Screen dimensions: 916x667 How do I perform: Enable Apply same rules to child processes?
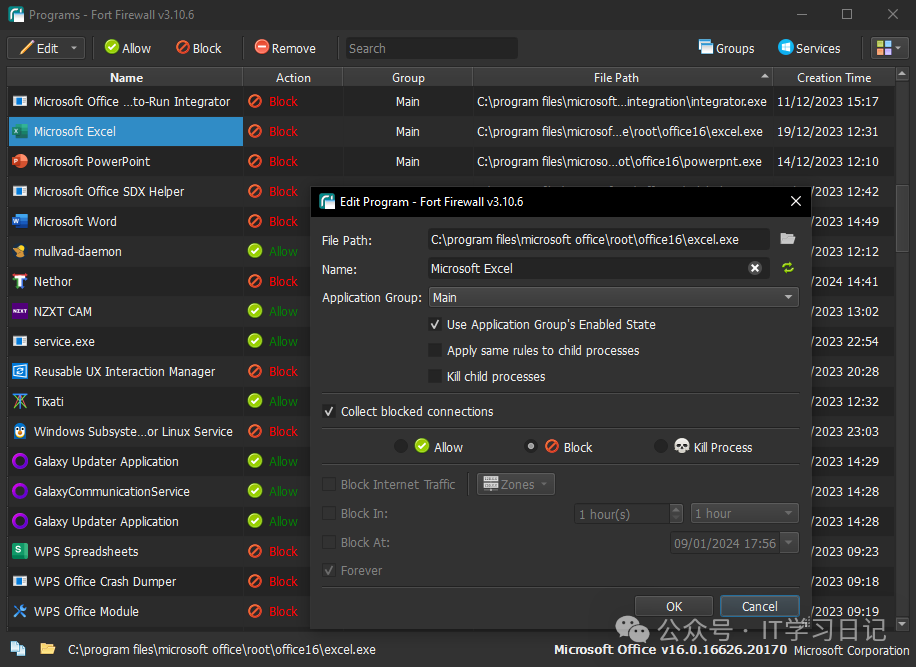point(435,350)
